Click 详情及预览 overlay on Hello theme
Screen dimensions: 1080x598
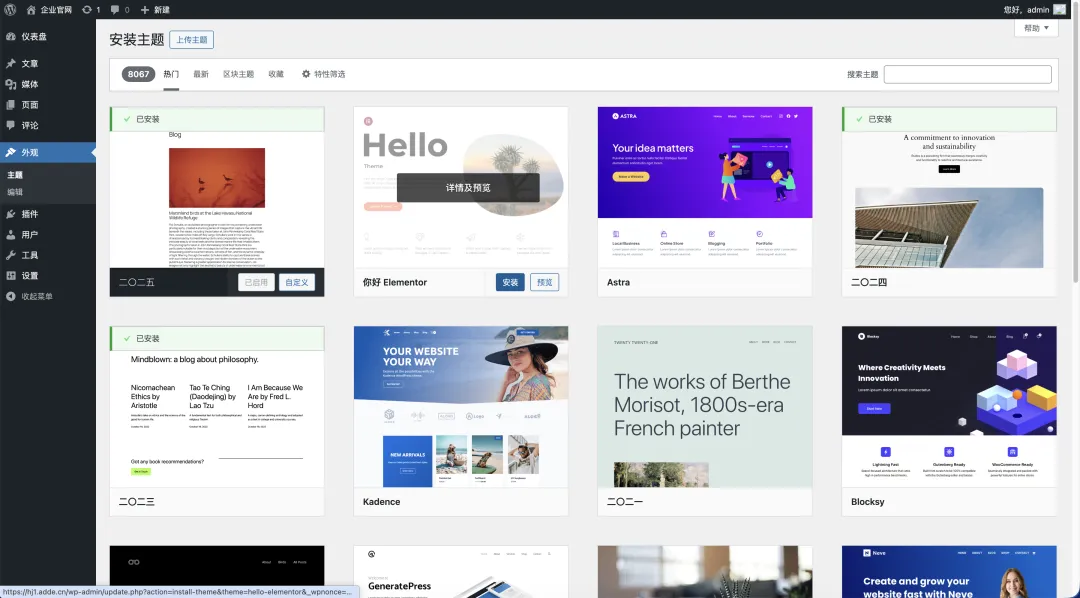pyautogui.click(x=468, y=187)
